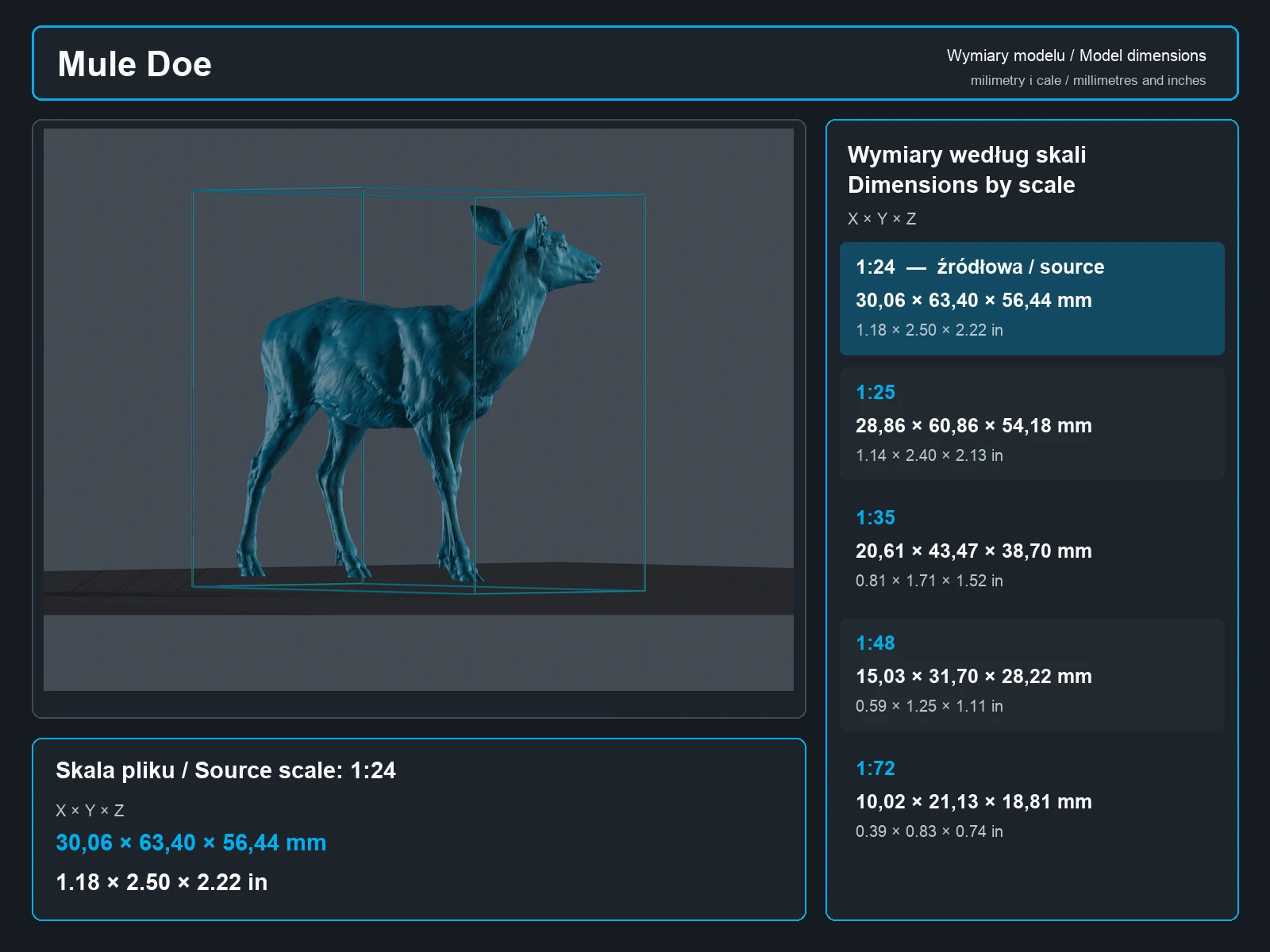1270x952 pixels.
Task: Click the '30,06 × 63,40 × 56,44 mm' value in the 1:24 card
Action: 973,300
